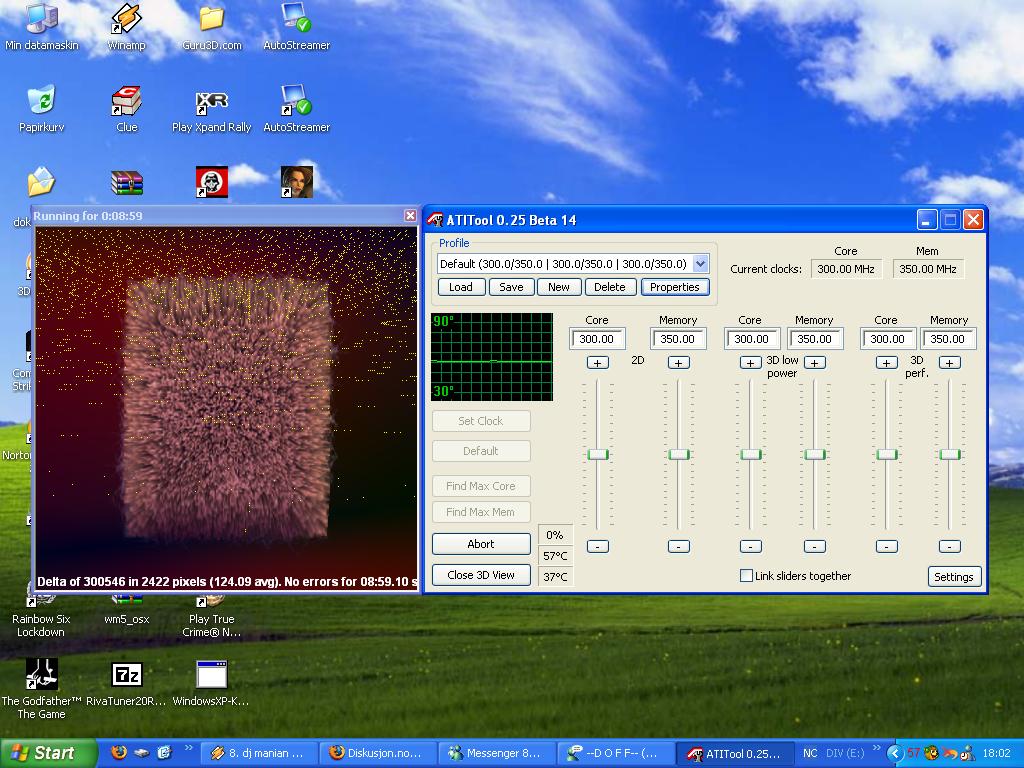This screenshot has height=768, width=1024.
Task: Switch to Diskusjon.no Firefox taskbar item
Action: pyautogui.click(x=377, y=753)
